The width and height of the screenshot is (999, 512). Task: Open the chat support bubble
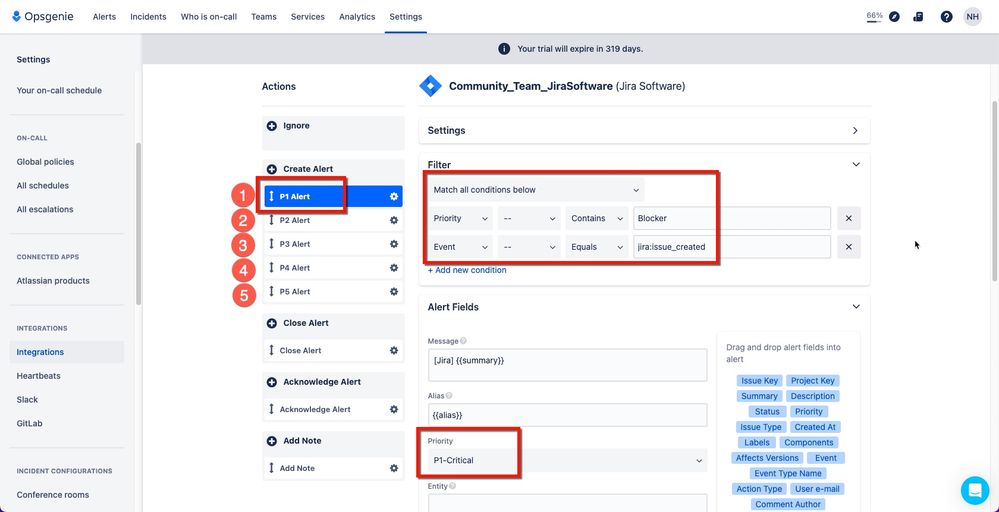(x=975, y=490)
